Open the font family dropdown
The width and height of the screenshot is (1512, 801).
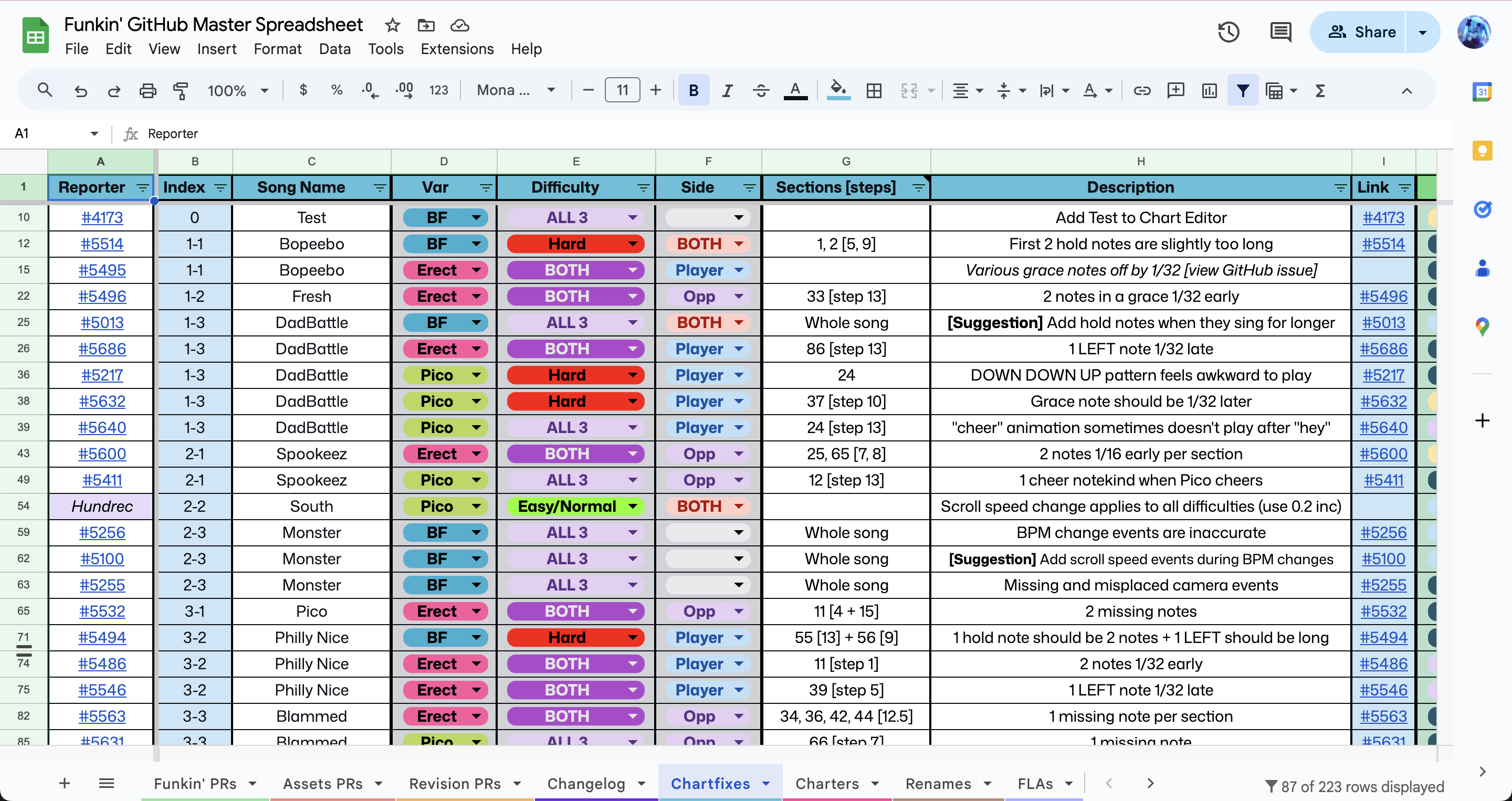click(x=516, y=90)
